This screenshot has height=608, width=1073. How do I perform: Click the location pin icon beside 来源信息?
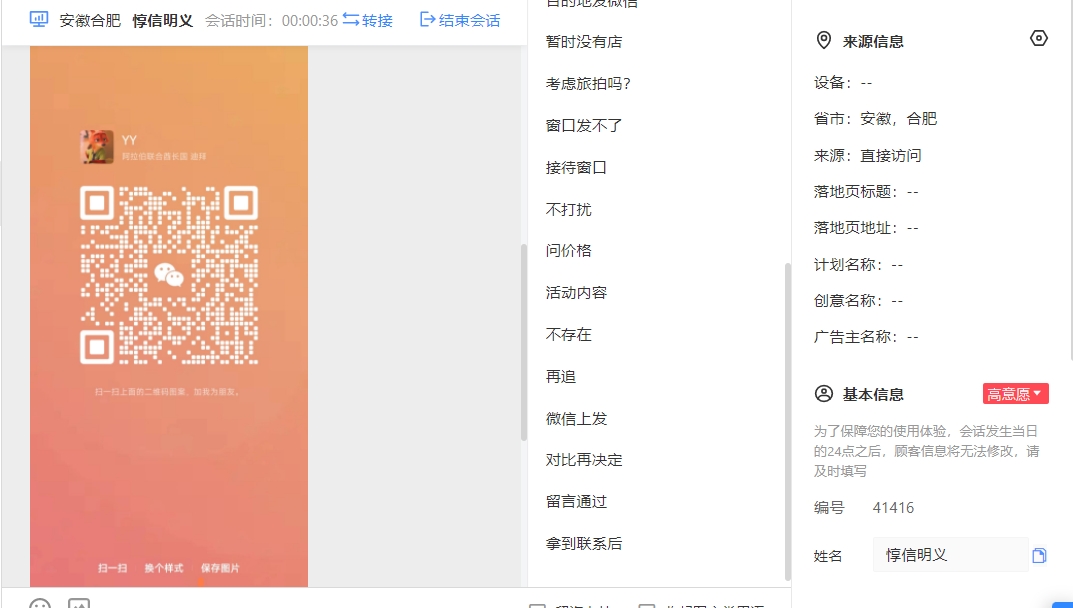824,40
